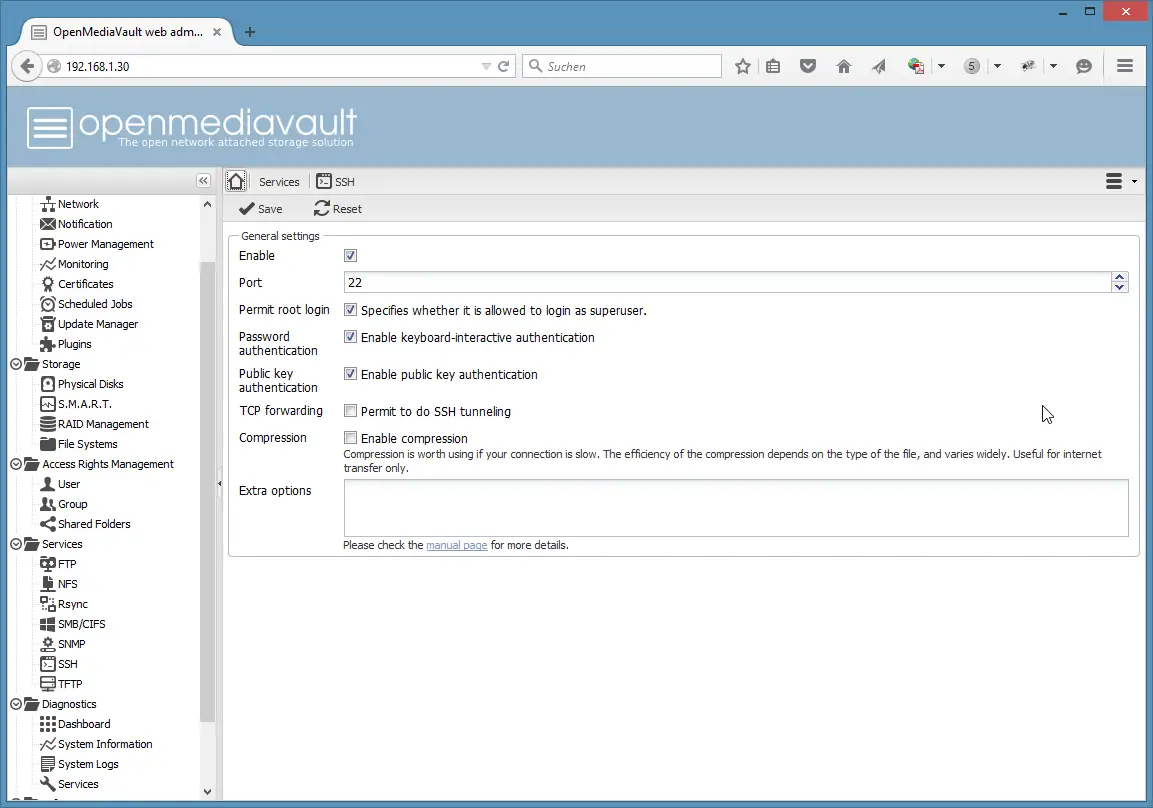Screen dimensions: 1153x808
Task: Focus the Suchen search box
Action: pos(621,66)
